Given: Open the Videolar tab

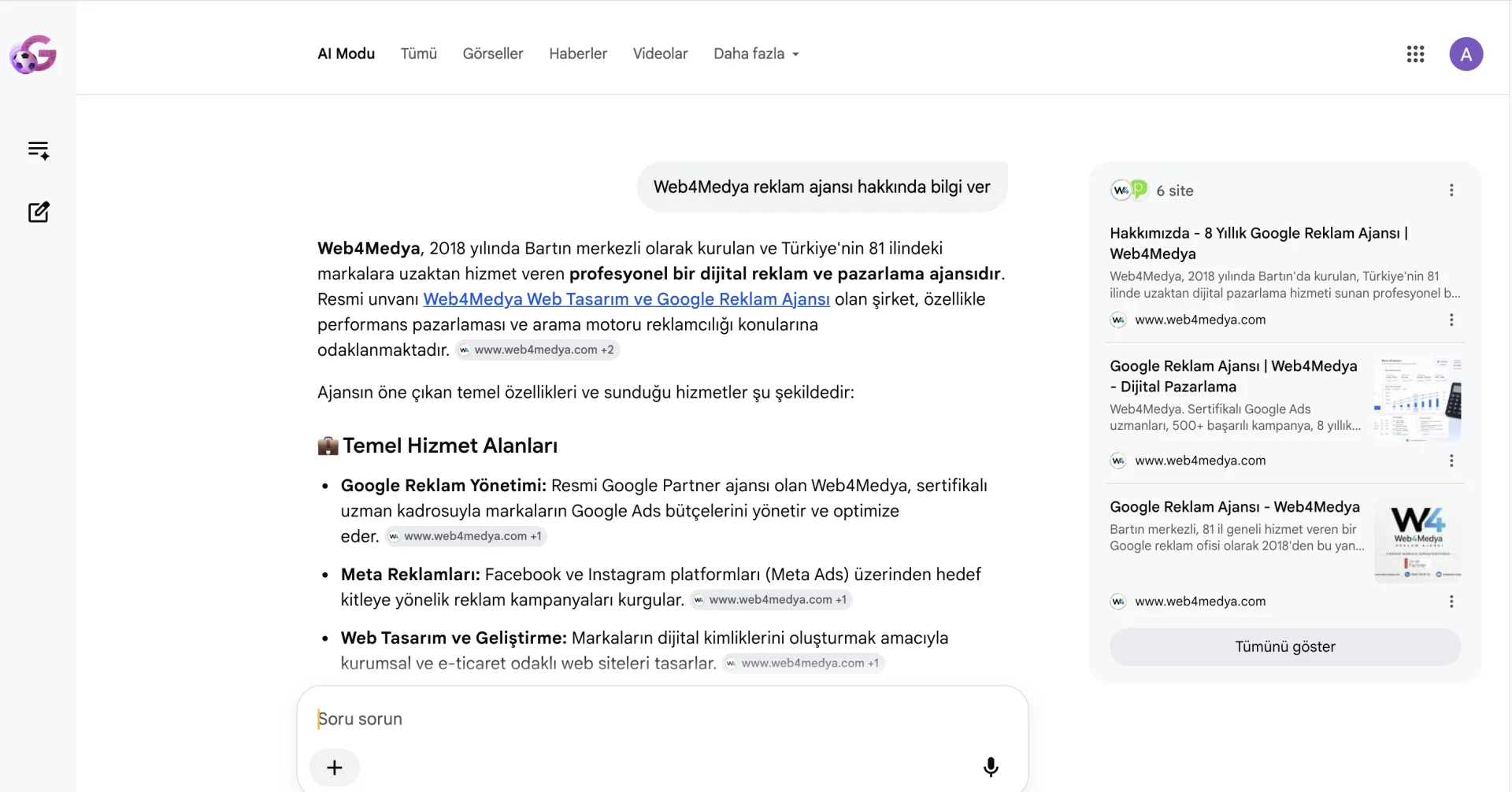Looking at the screenshot, I should pos(660,54).
